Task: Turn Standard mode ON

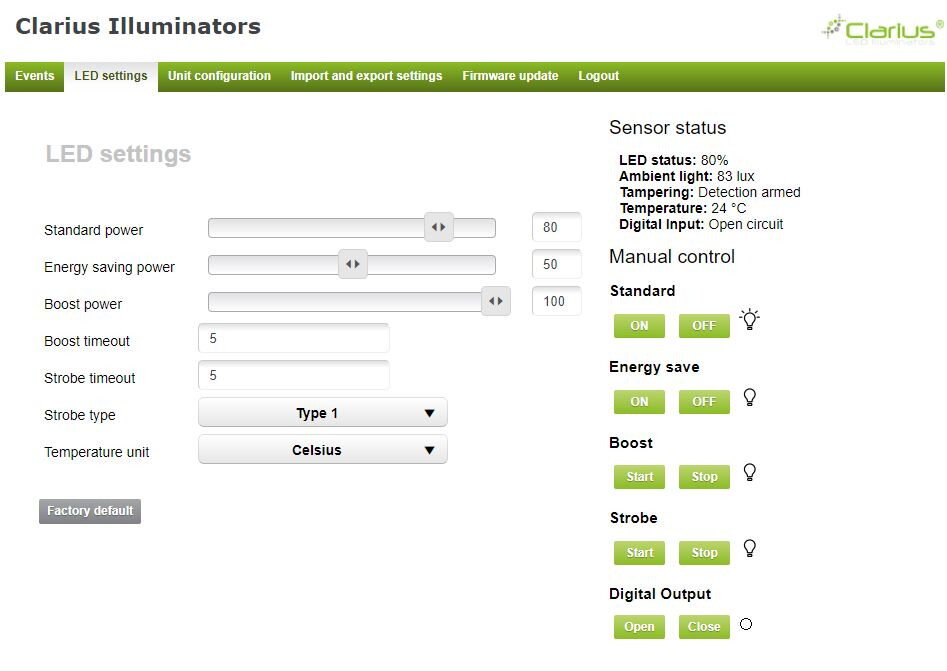Action: pyautogui.click(x=639, y=326)
